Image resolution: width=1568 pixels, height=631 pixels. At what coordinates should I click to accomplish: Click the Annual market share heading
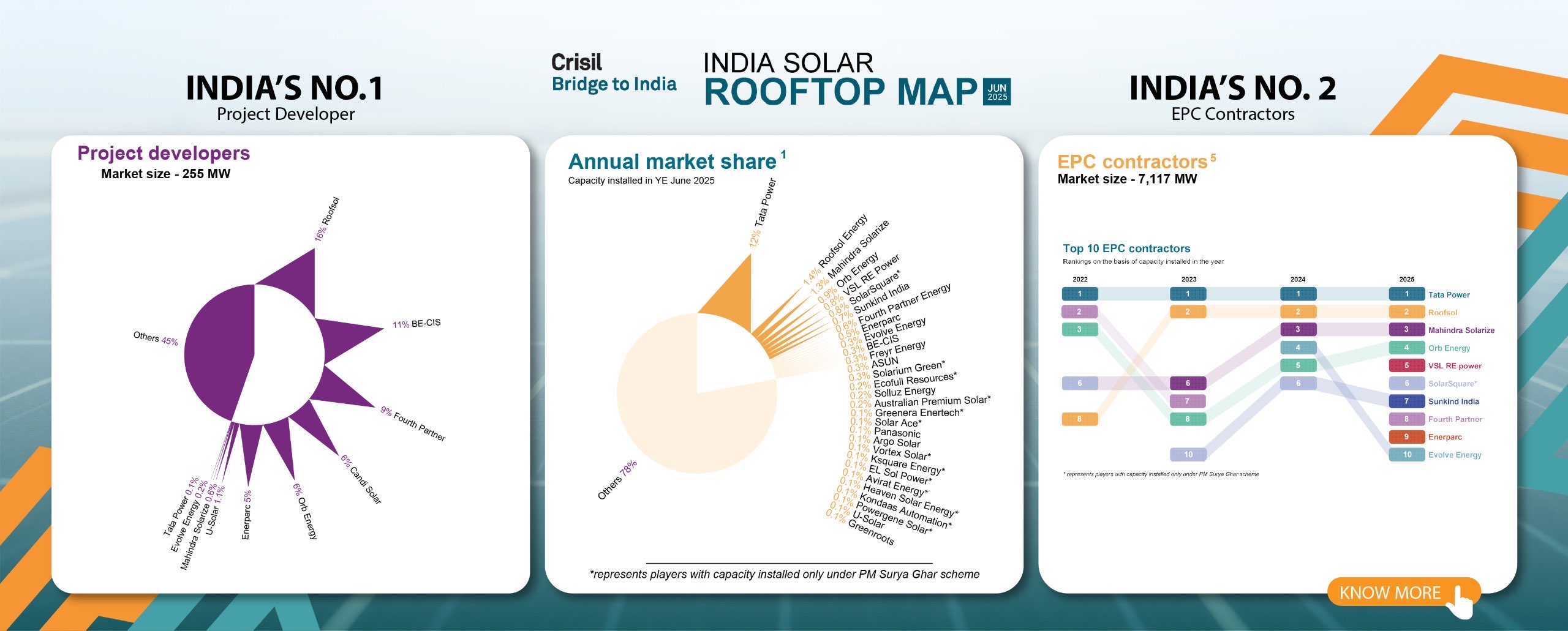(672, 162)
